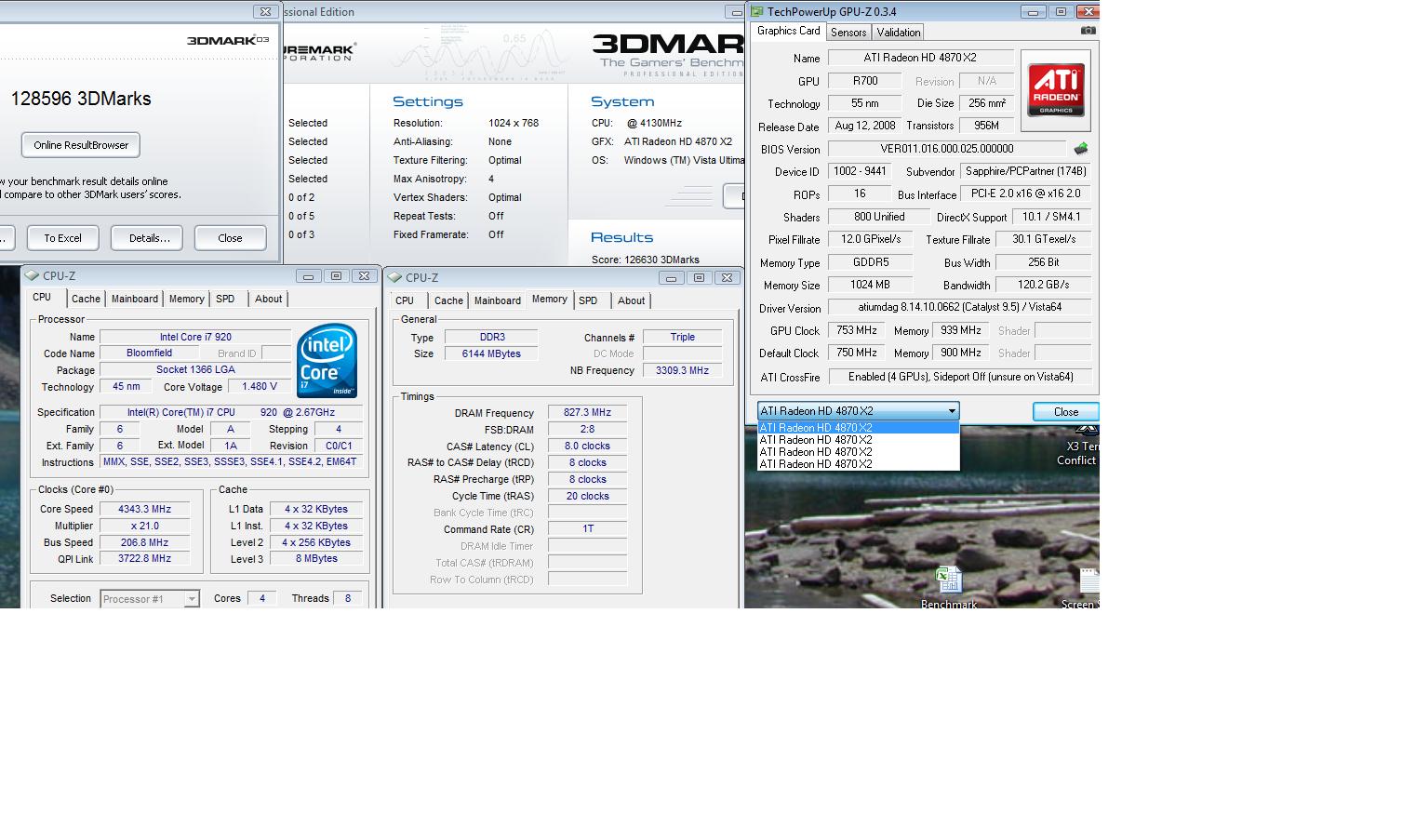
Task: Click the ATI CrossFire status field
Action: (959, 377)
